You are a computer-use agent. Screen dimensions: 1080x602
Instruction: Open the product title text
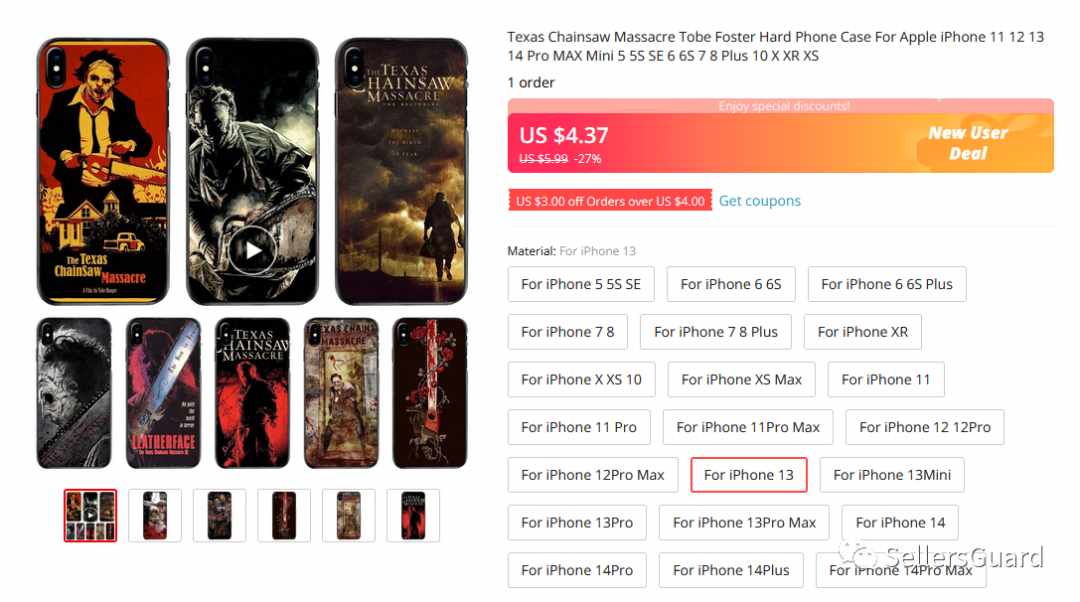(x=776, y=46)
